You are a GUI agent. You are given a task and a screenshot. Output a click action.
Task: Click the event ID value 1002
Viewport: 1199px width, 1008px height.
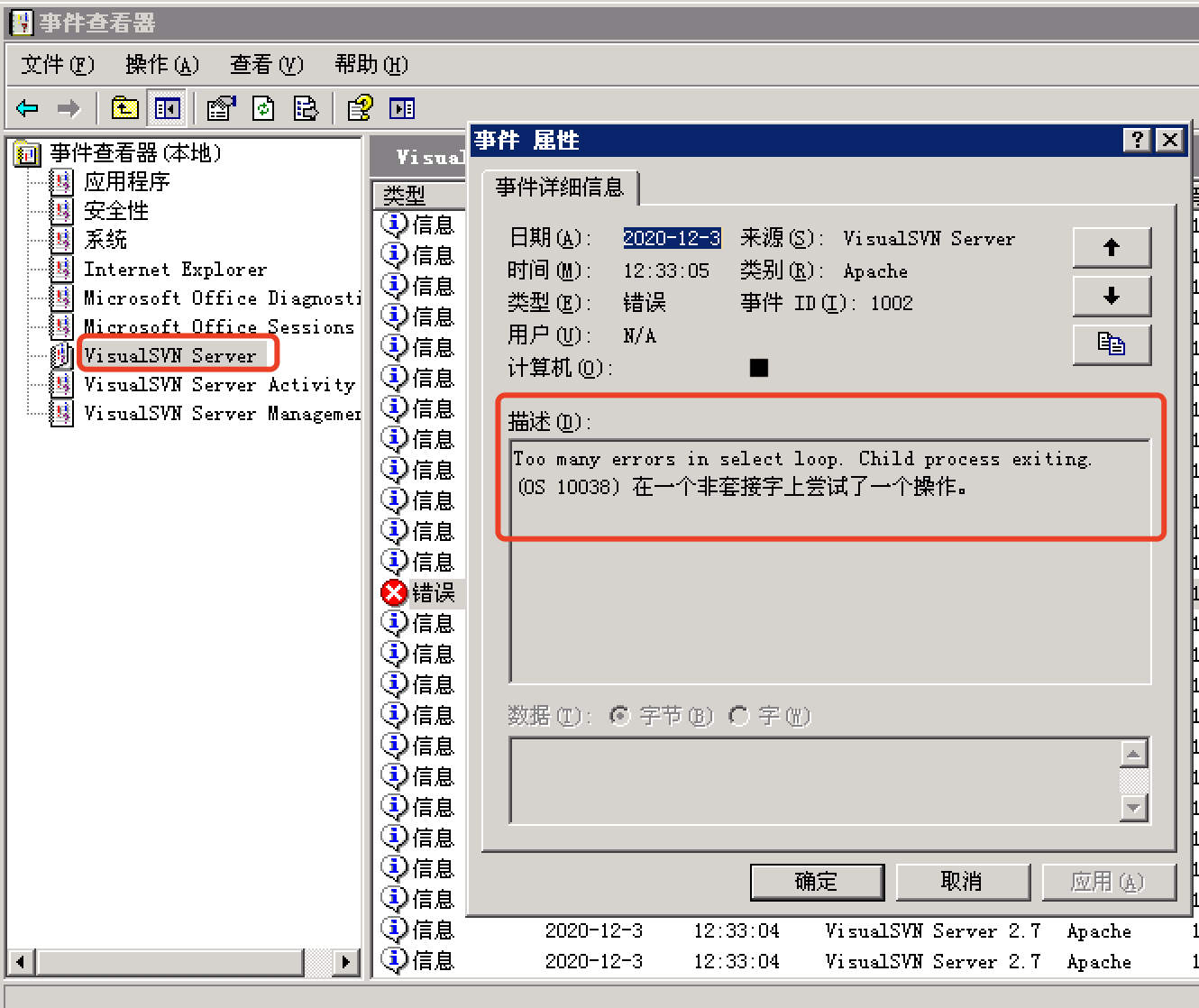pos(892,304)
